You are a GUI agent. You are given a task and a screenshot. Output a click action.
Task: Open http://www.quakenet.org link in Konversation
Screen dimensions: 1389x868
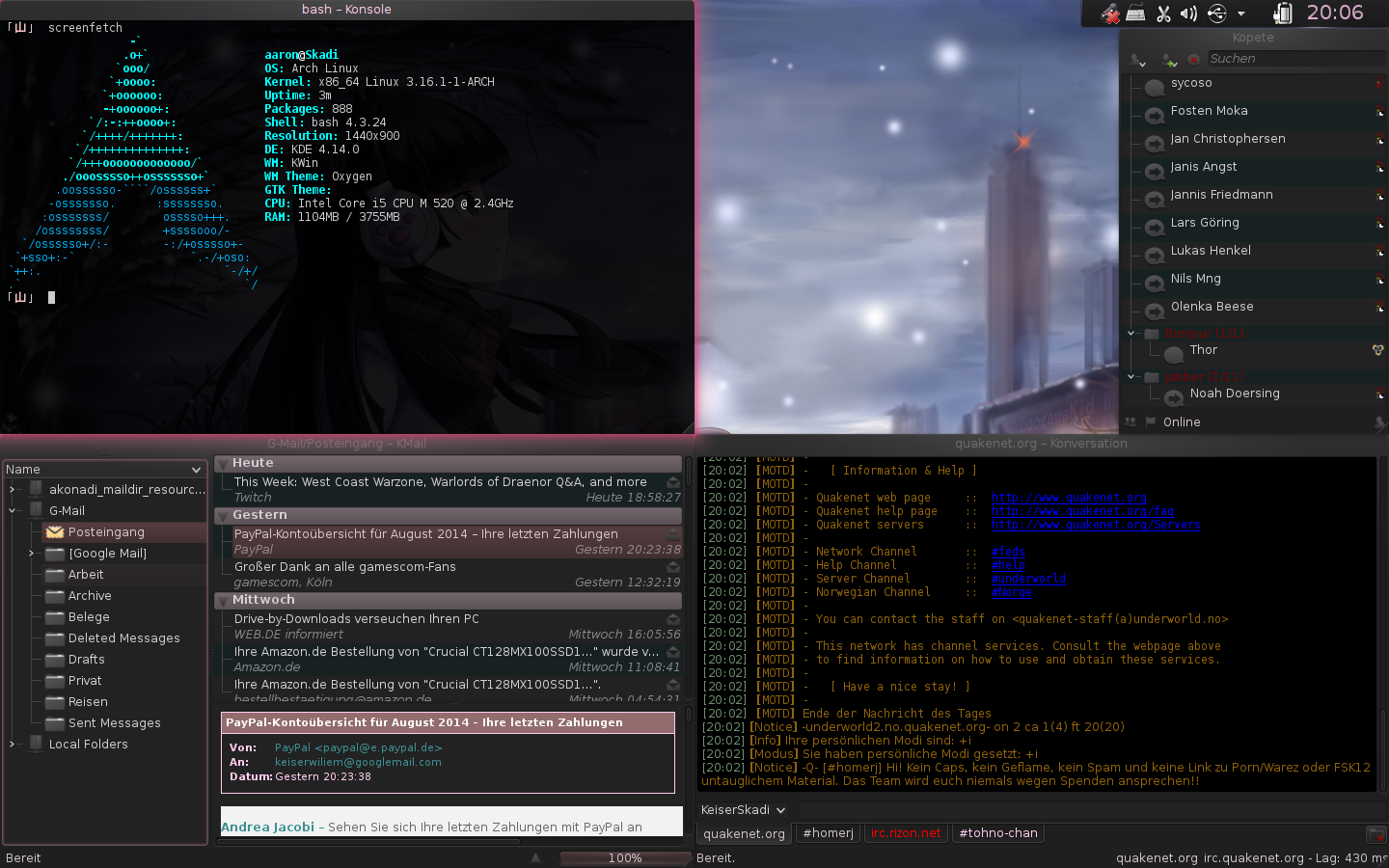coord(1069,498)
